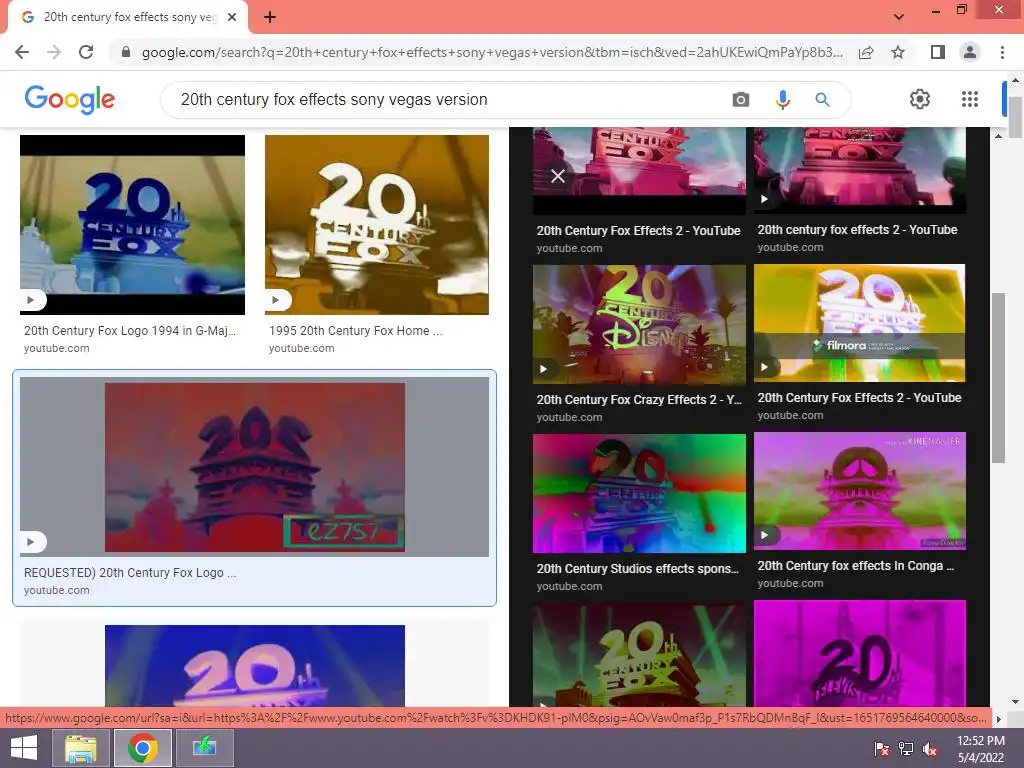Reload the current page

(x=86, y=52)
